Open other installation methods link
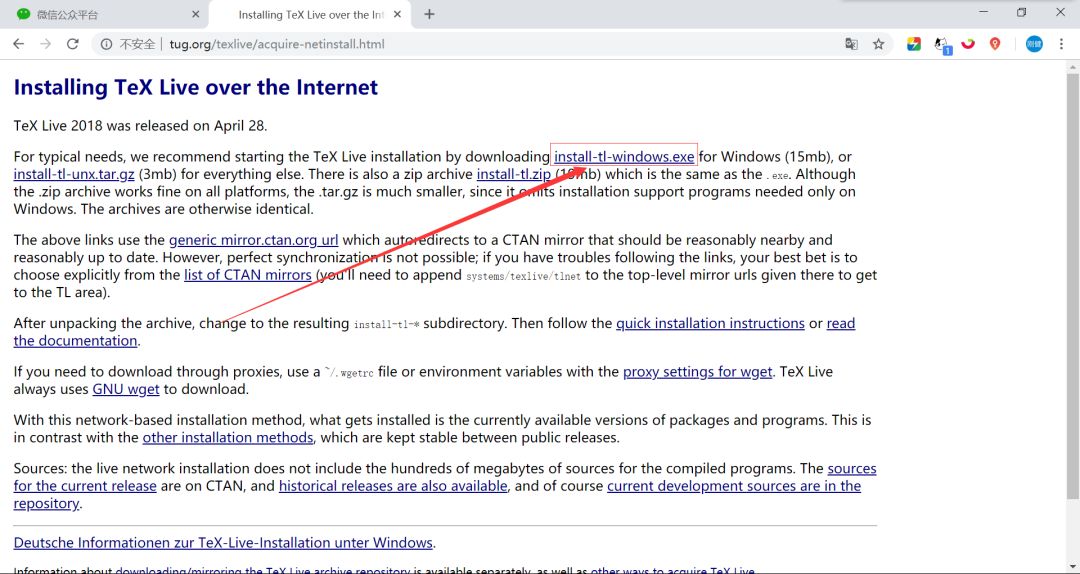 [228, 438]
